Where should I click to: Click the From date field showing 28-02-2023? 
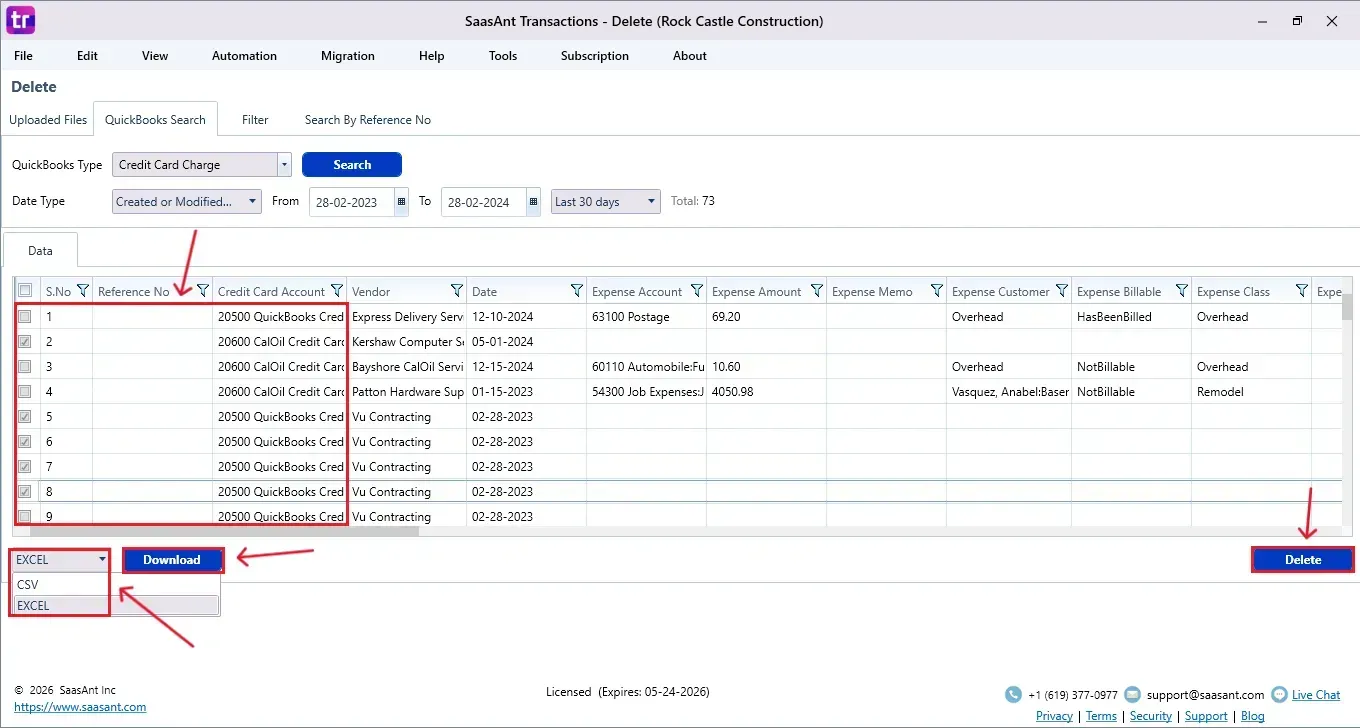352,201
